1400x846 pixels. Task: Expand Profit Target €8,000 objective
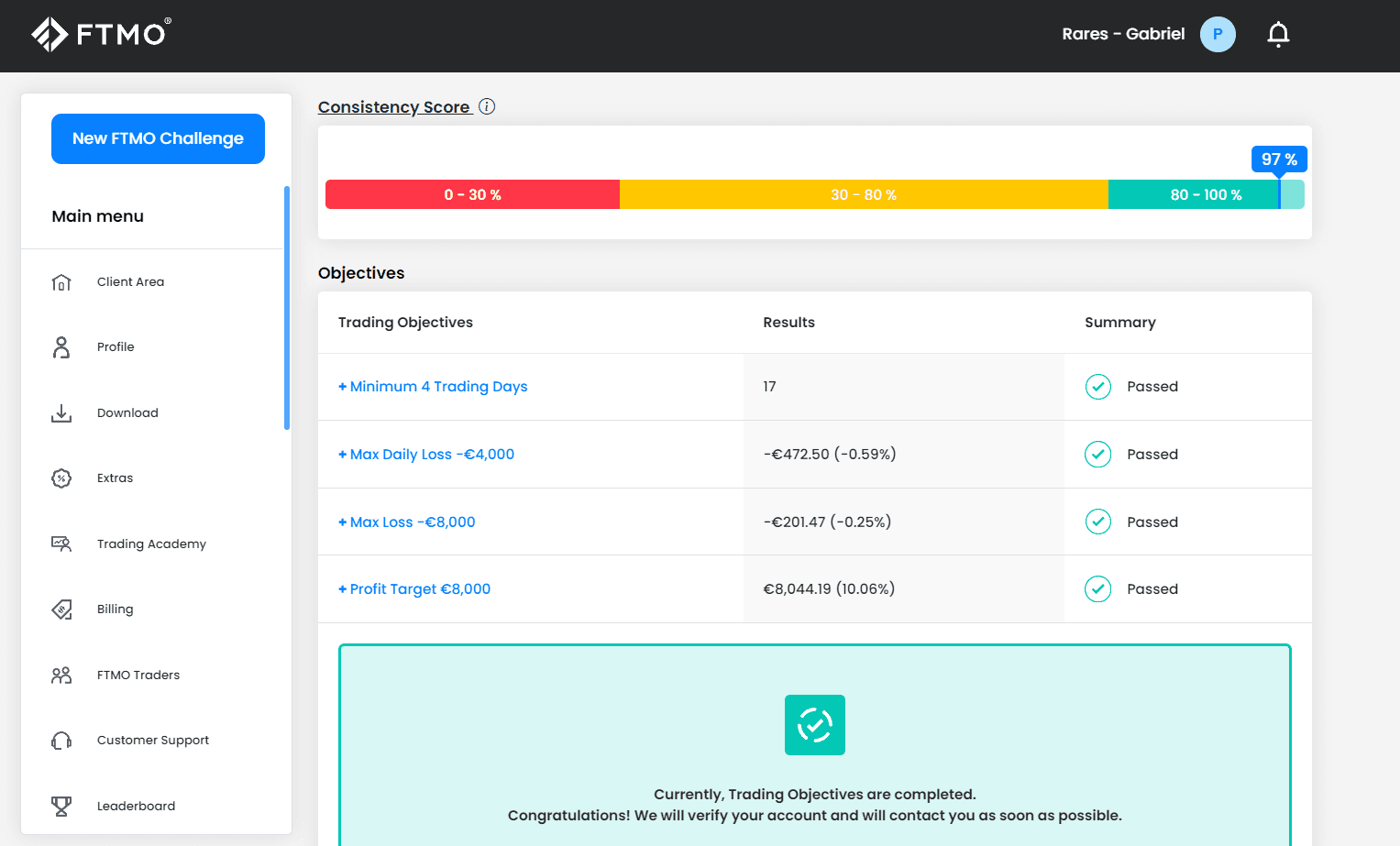coord(414,589)
